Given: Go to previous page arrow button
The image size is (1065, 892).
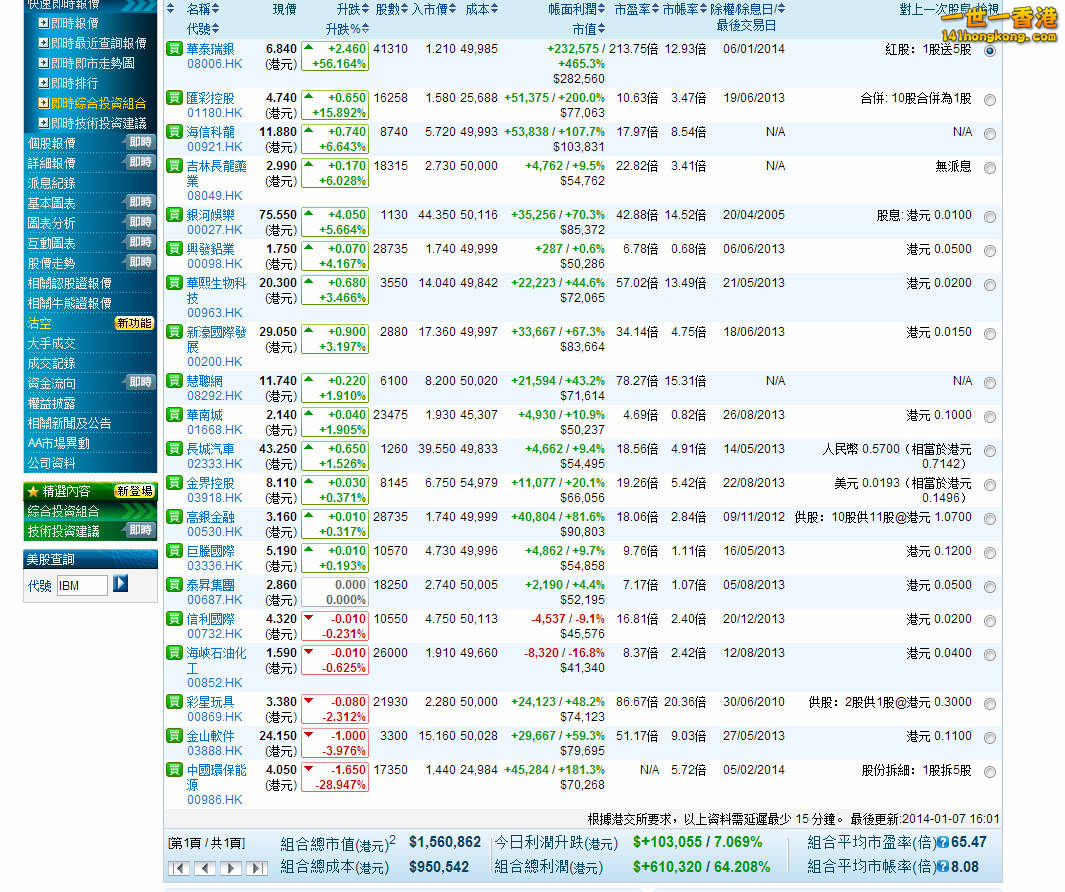Looking at the screenshot, I should click(x=205, y=868).
